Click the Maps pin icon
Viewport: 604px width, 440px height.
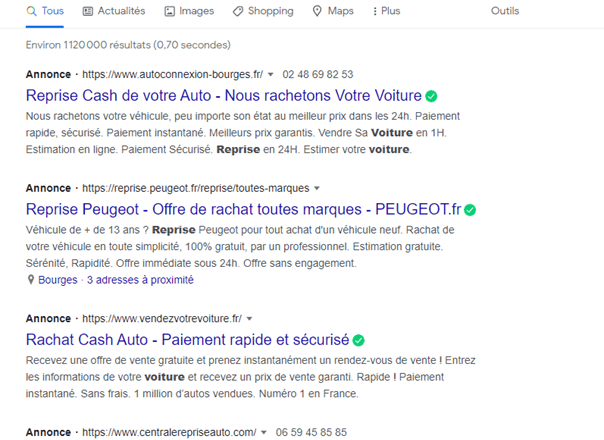pos(317,11)
